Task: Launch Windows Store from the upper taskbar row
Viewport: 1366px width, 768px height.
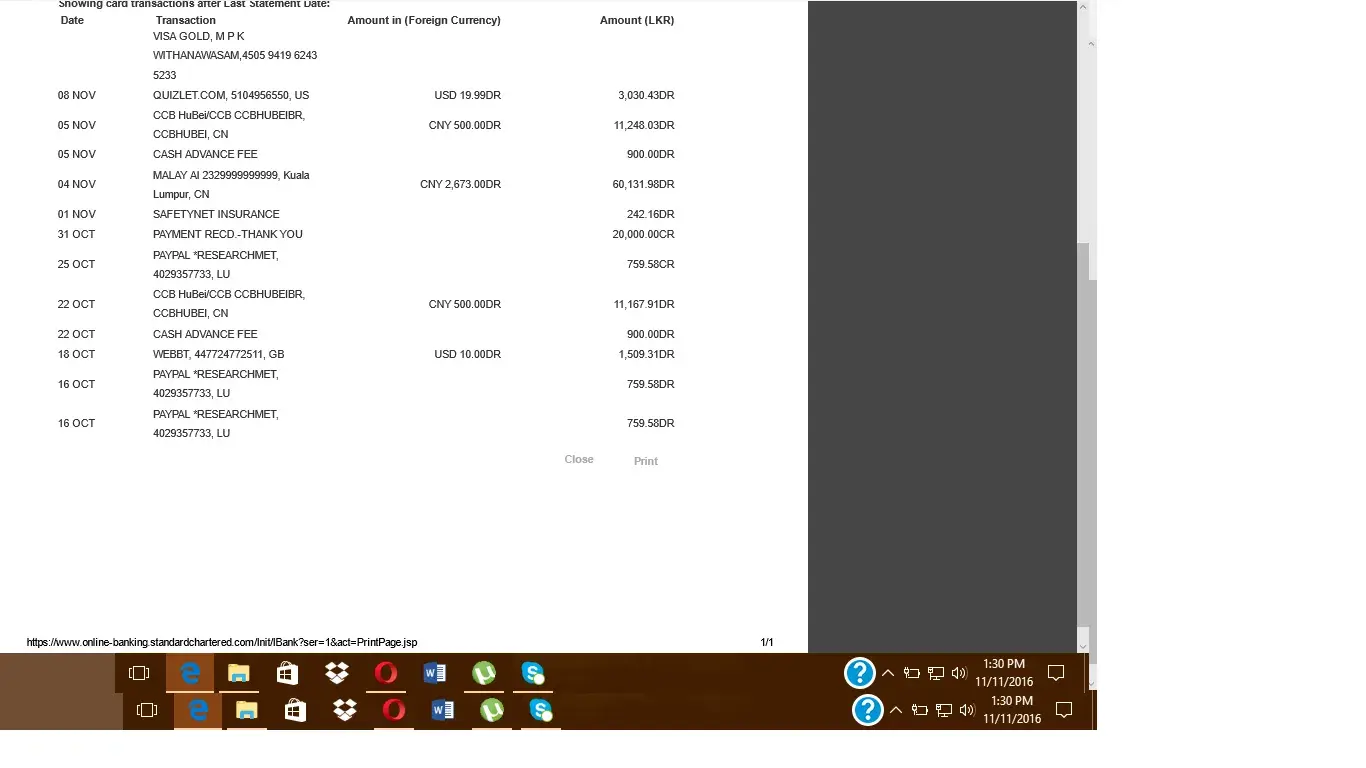Action: pos(287,673)
